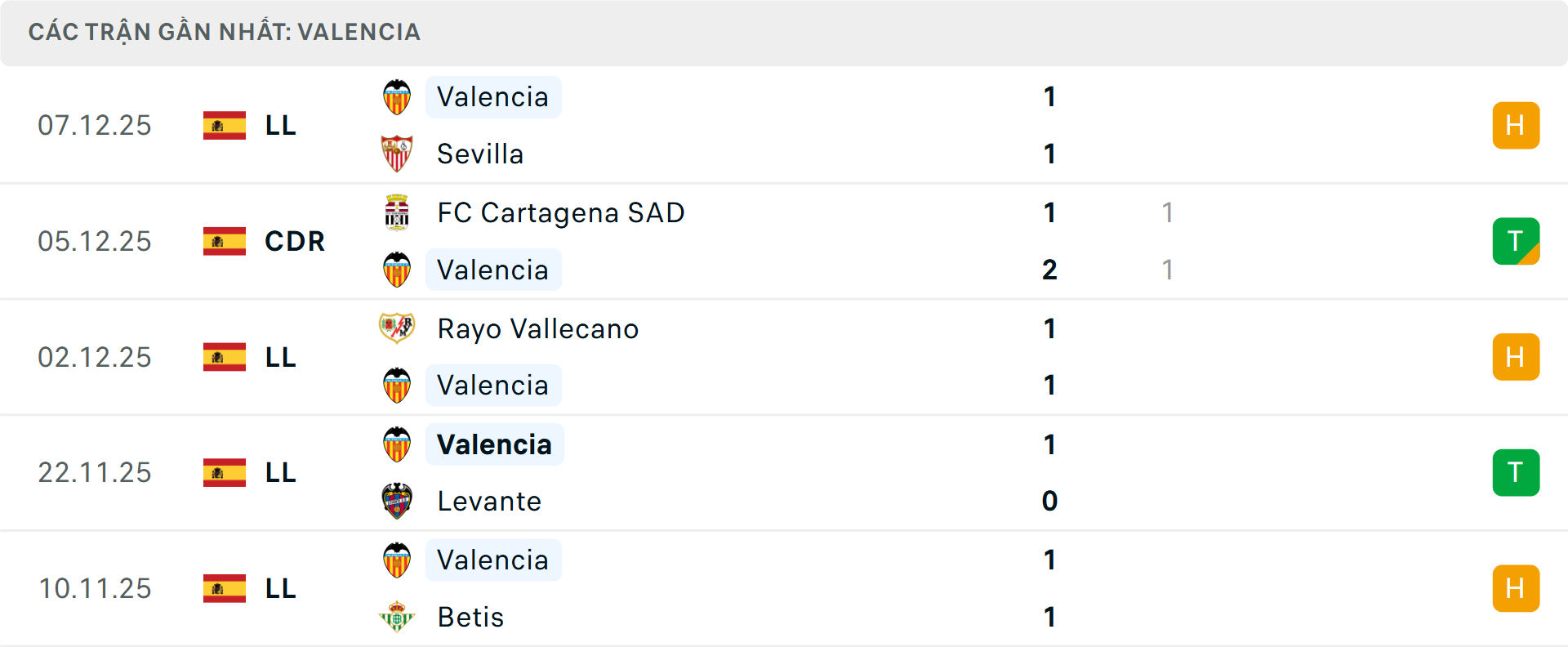Image resolution: width=1568 pixels, height=647 pixels.
Task: Open the Sevilla team link
Action: pos(480,154)
